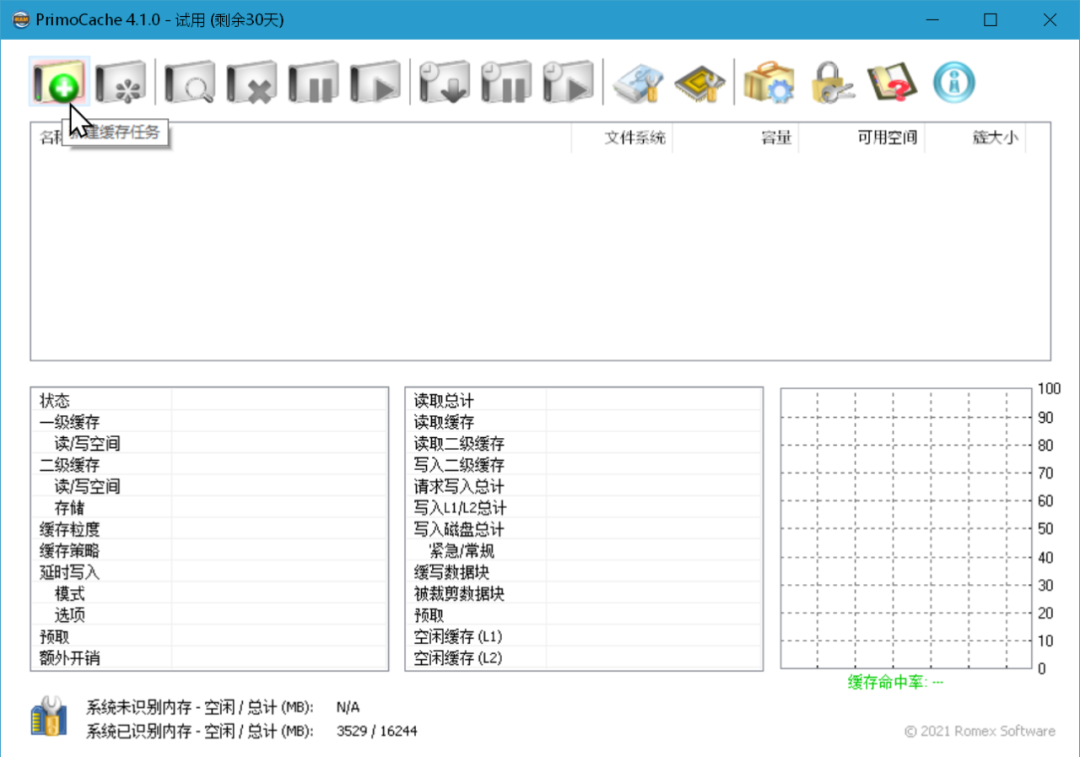This screenshot has width=1080, height=757.
Task: Select the 模式 row
Action: (209, 593)
